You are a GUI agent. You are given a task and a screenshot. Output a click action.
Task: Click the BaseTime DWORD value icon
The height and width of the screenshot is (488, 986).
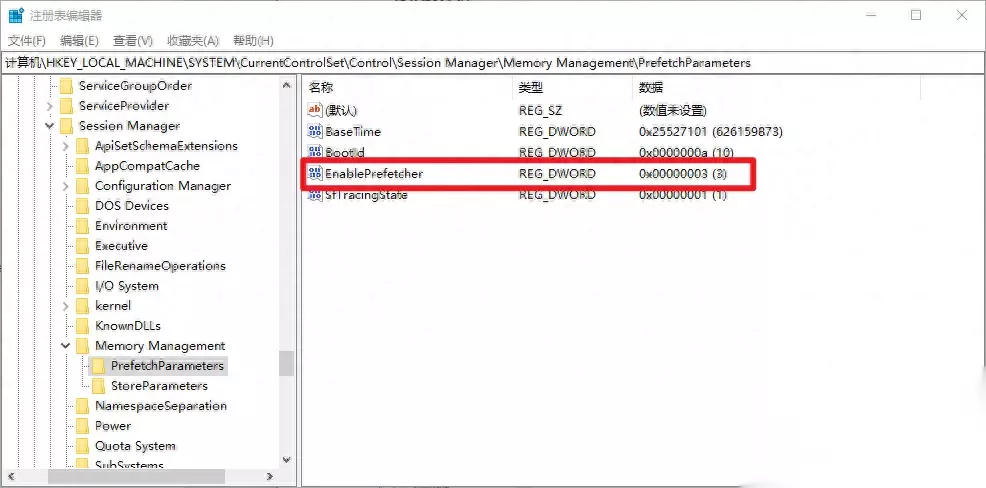click(314, 131)
